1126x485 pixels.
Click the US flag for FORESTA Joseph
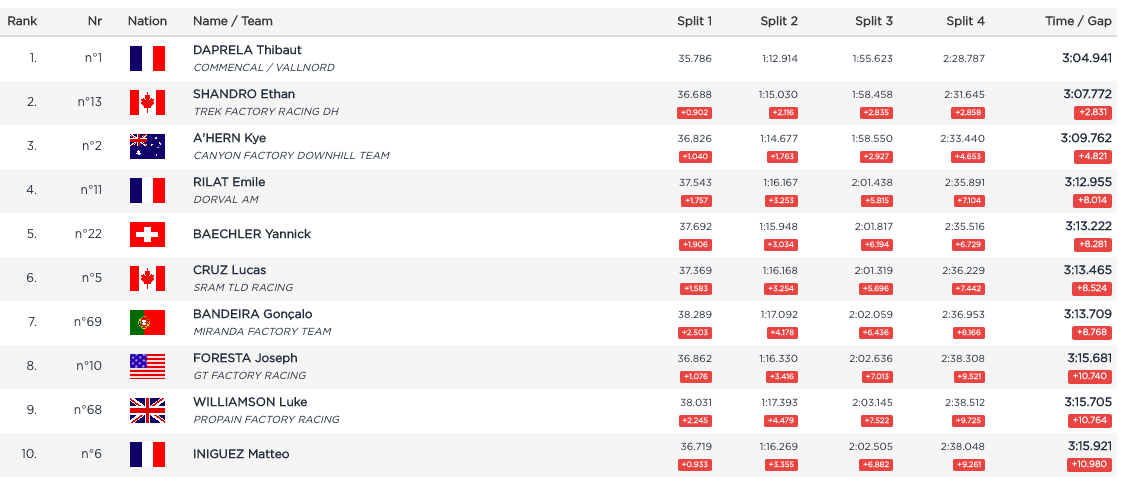coord(147,366)
